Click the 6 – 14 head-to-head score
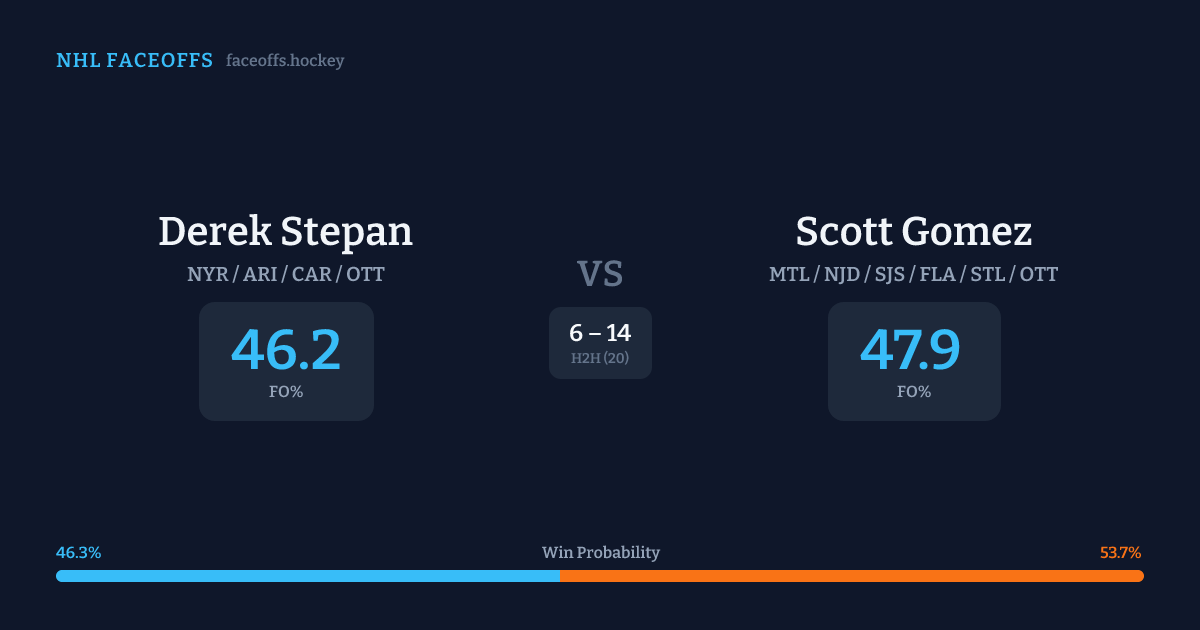This screenshot has width=1200, height=630. click(600, 333)
